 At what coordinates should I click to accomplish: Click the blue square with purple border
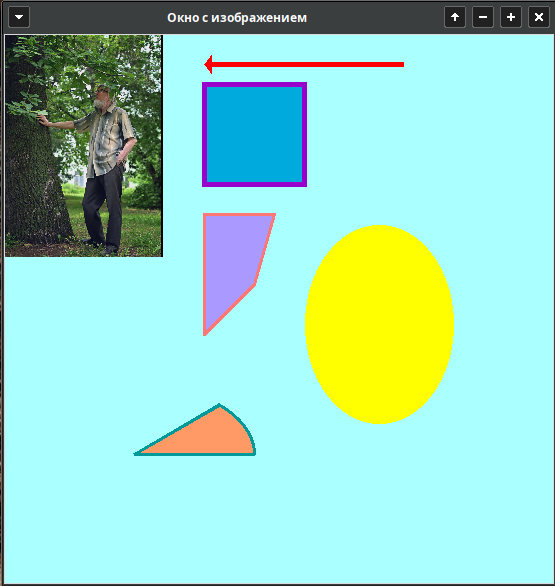pyautogui.click(x=255, y=135)
